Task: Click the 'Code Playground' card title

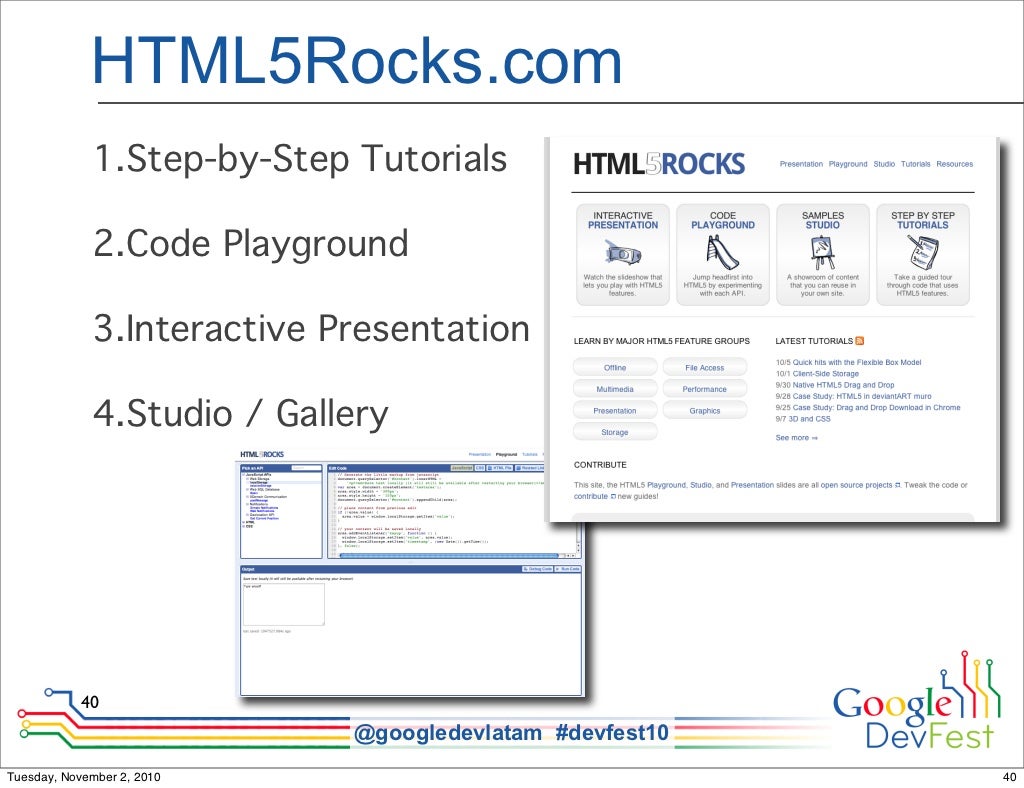Action: pos(722,220)
